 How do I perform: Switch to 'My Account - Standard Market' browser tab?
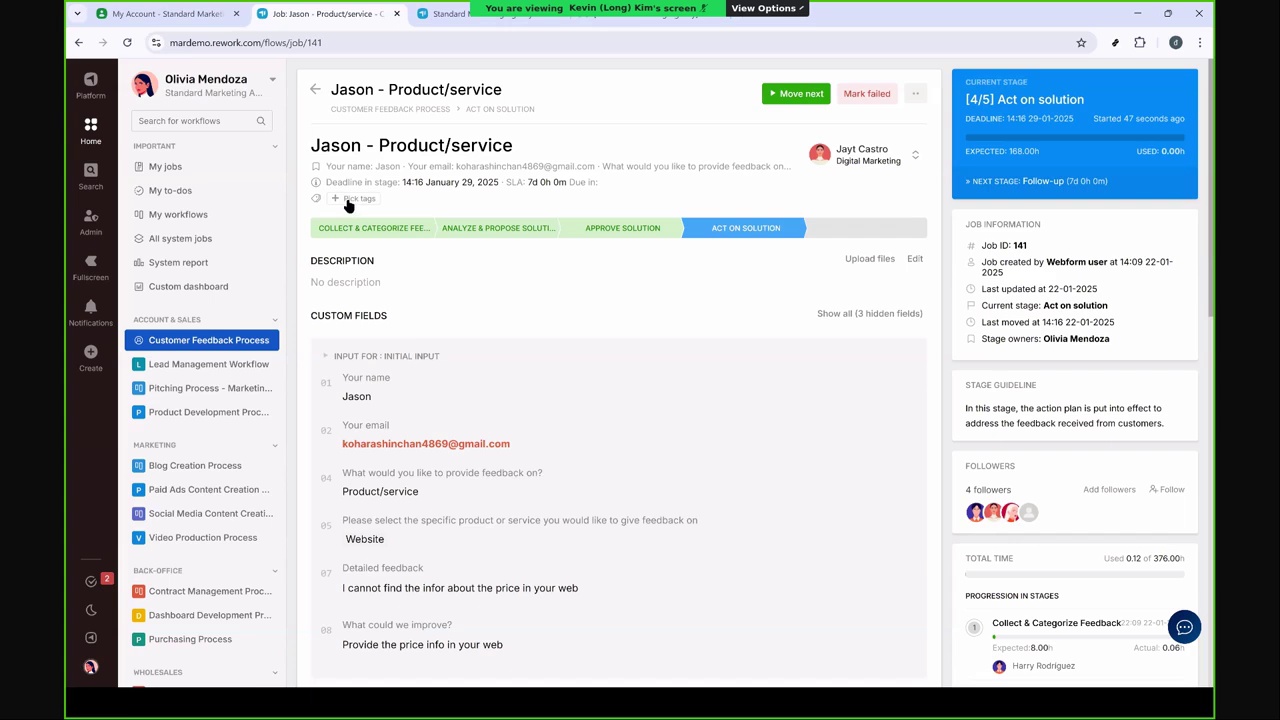[167, 14]
